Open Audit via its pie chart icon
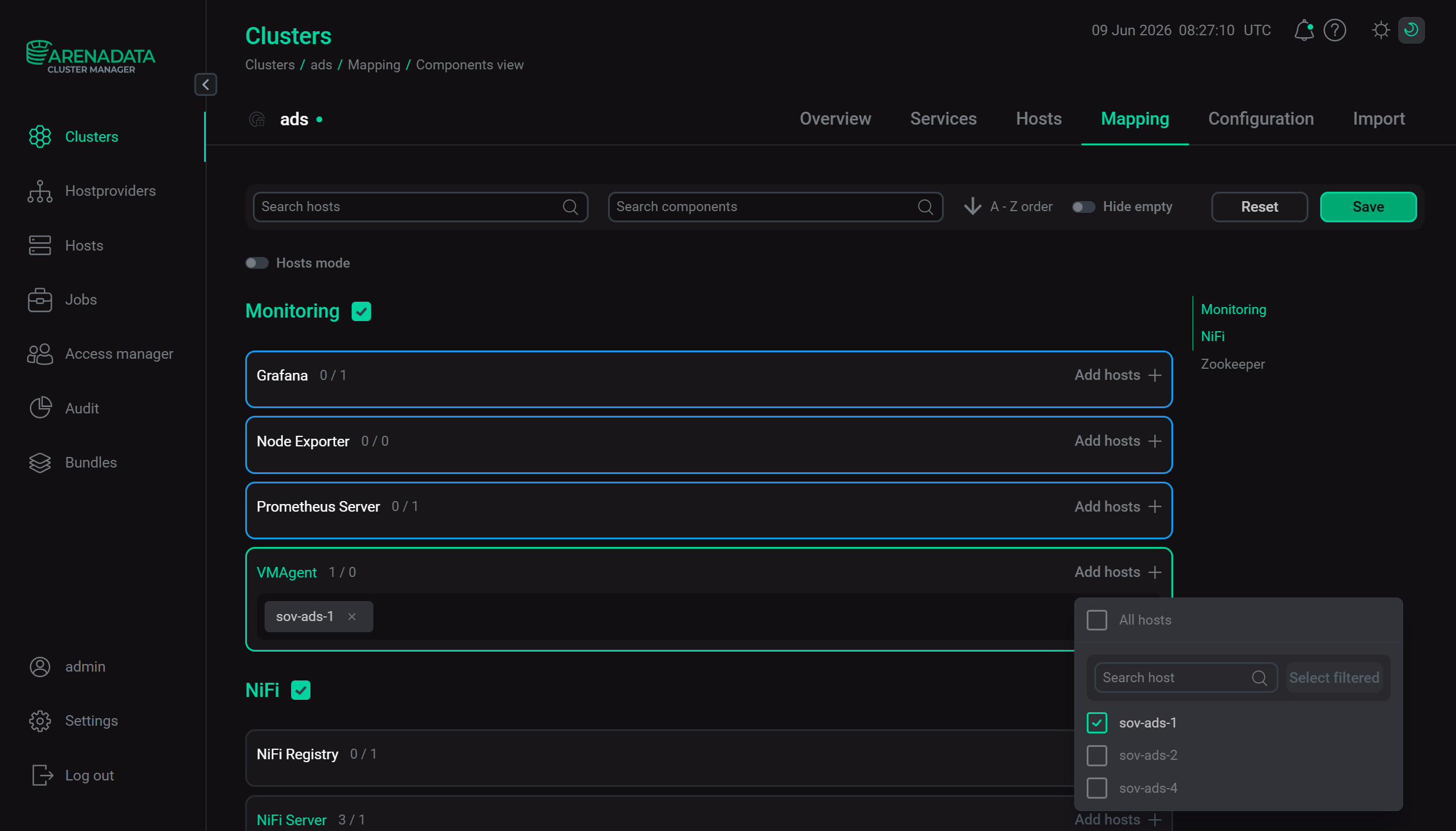 coord(40,408)
